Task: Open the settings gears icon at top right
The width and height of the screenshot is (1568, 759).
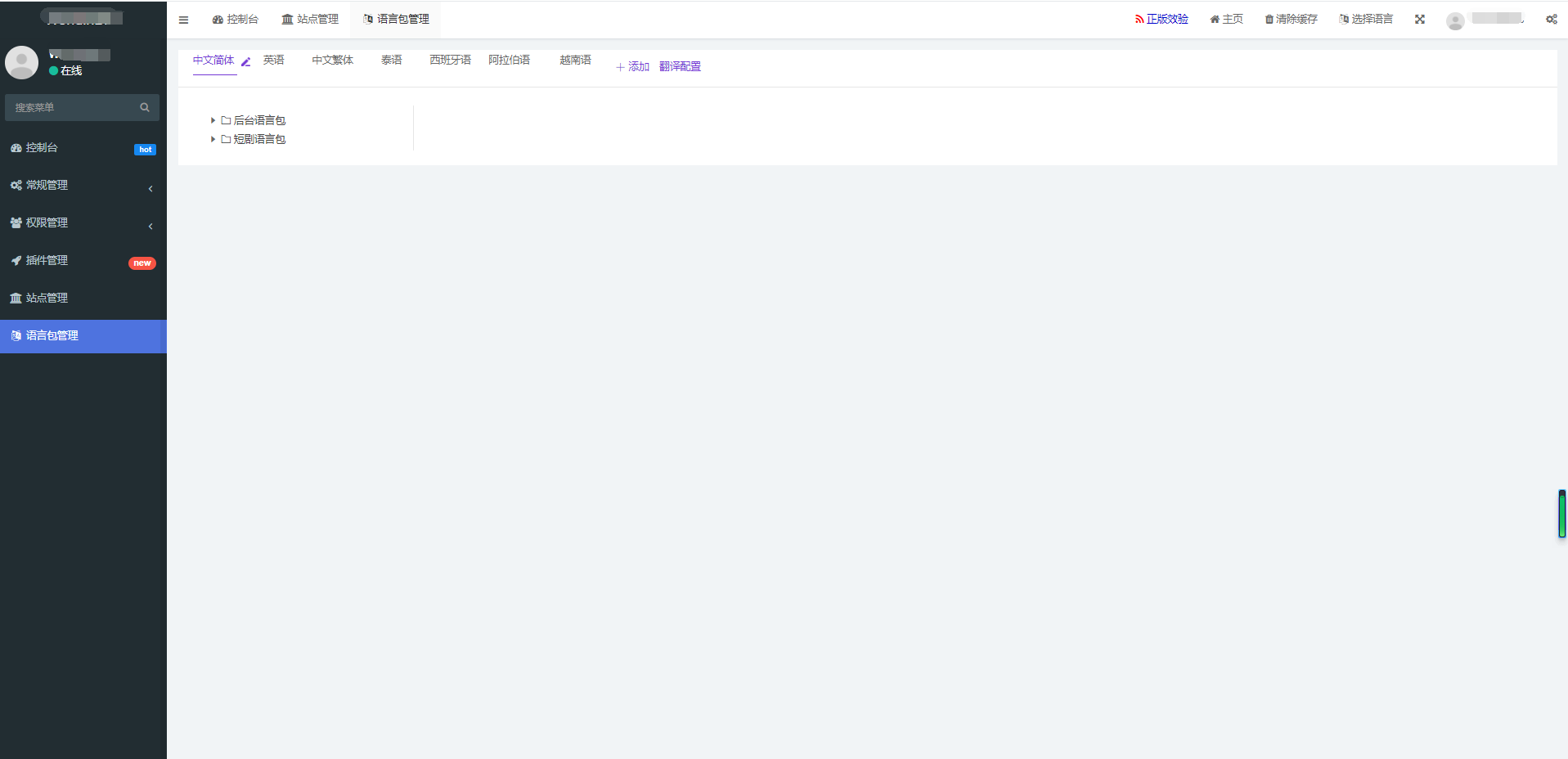Action: (1551, 20)
